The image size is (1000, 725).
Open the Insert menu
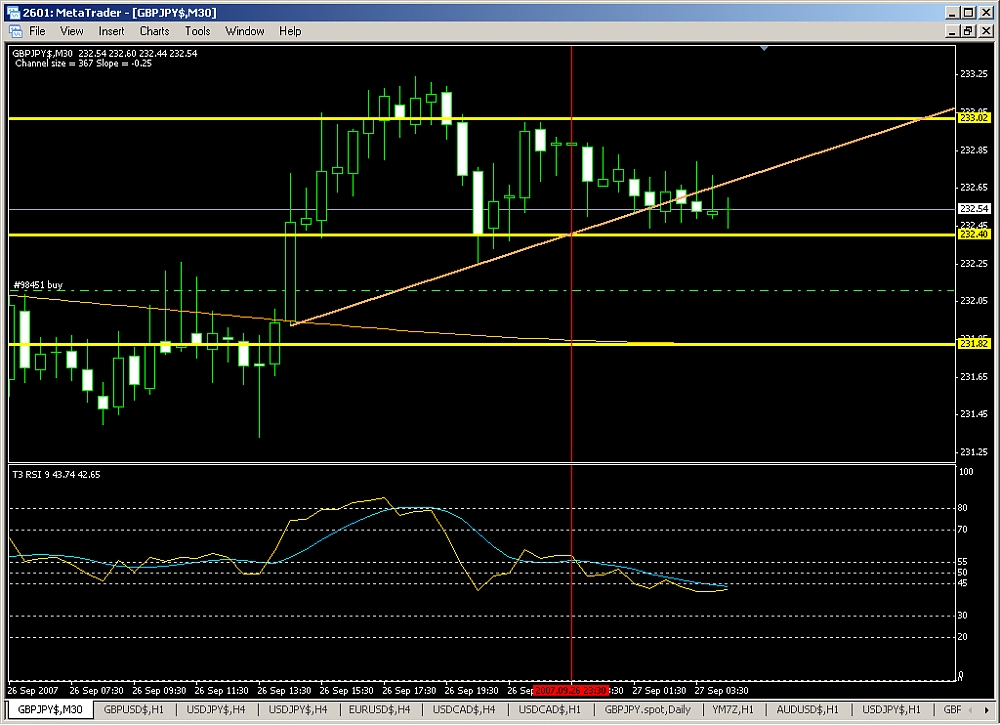coord(111,31)
